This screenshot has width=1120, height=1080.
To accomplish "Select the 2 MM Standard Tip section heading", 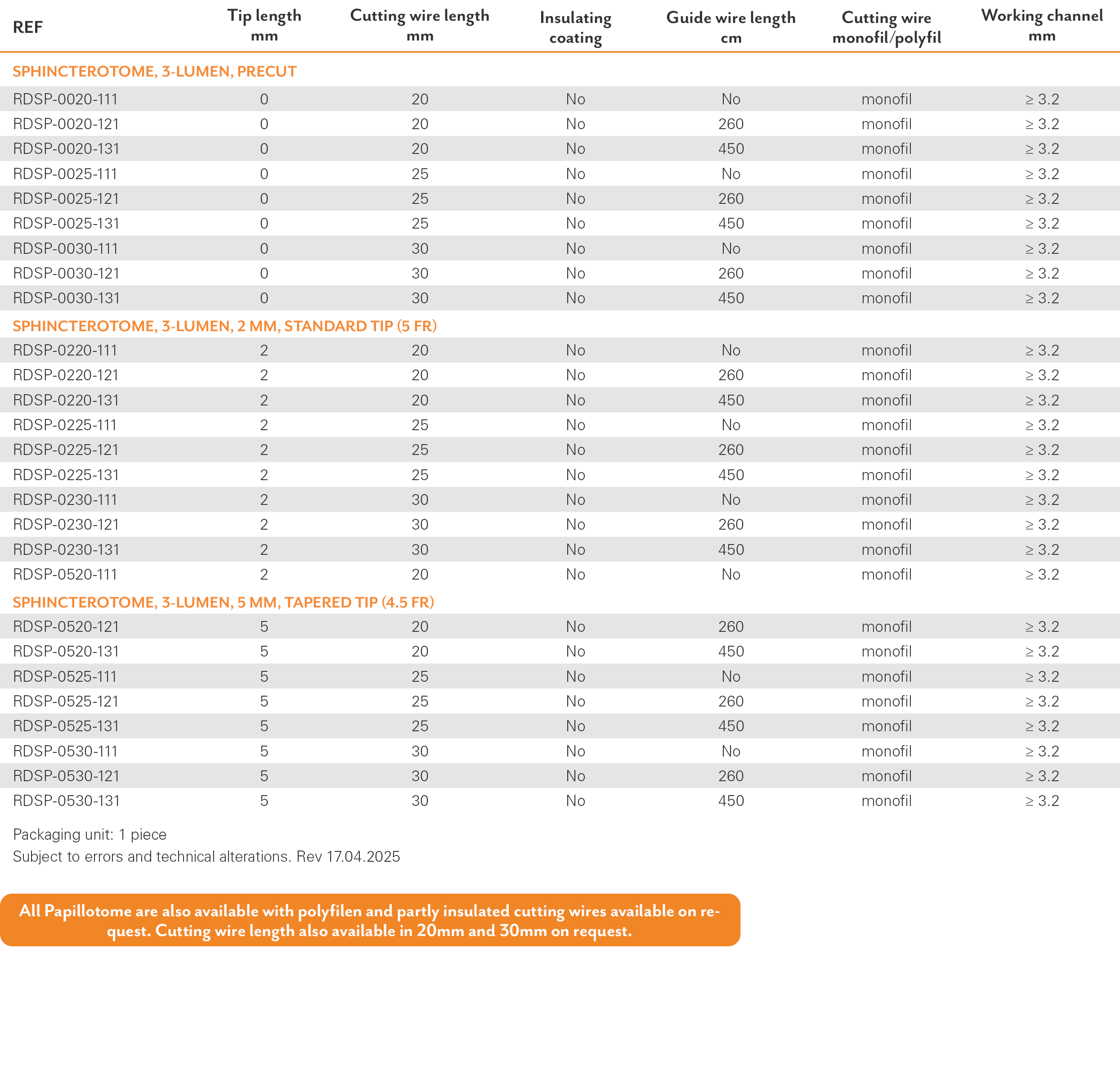I will point(224,326).
